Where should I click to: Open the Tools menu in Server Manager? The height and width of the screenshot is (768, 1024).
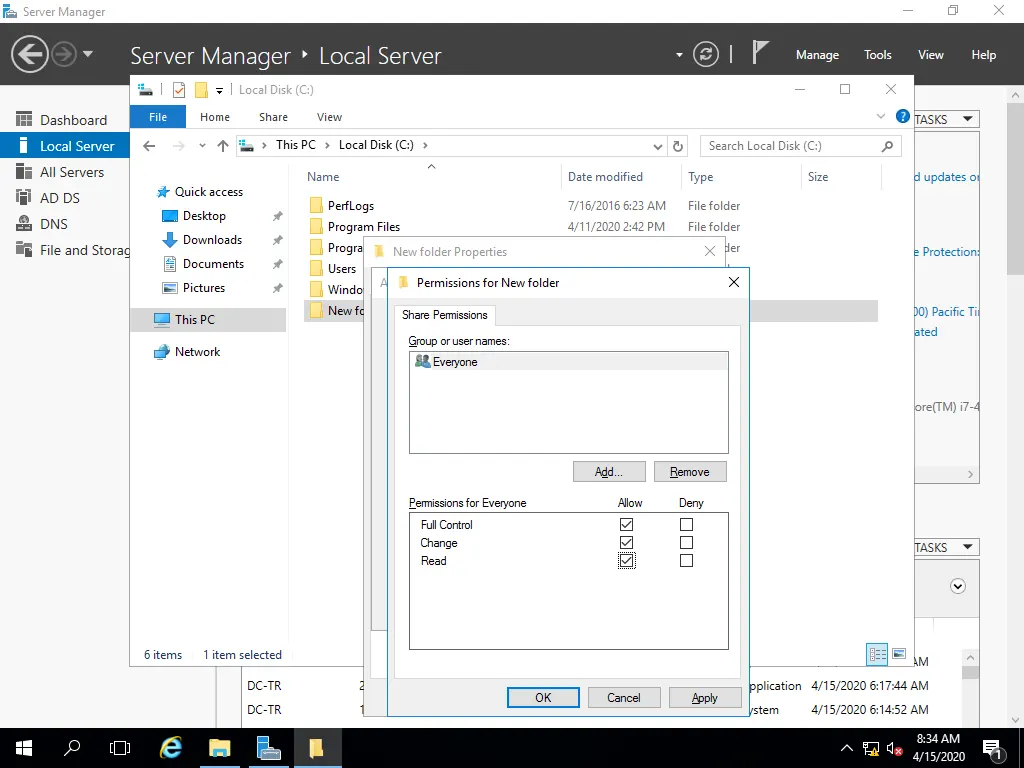(877, 55)
